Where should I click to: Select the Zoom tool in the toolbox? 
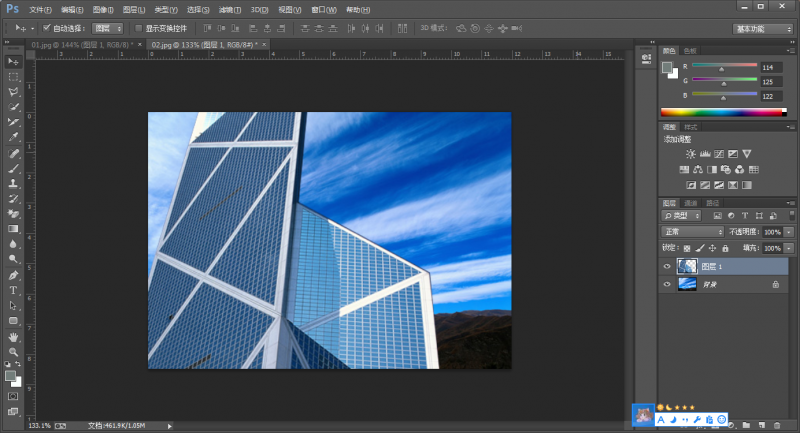14,352
